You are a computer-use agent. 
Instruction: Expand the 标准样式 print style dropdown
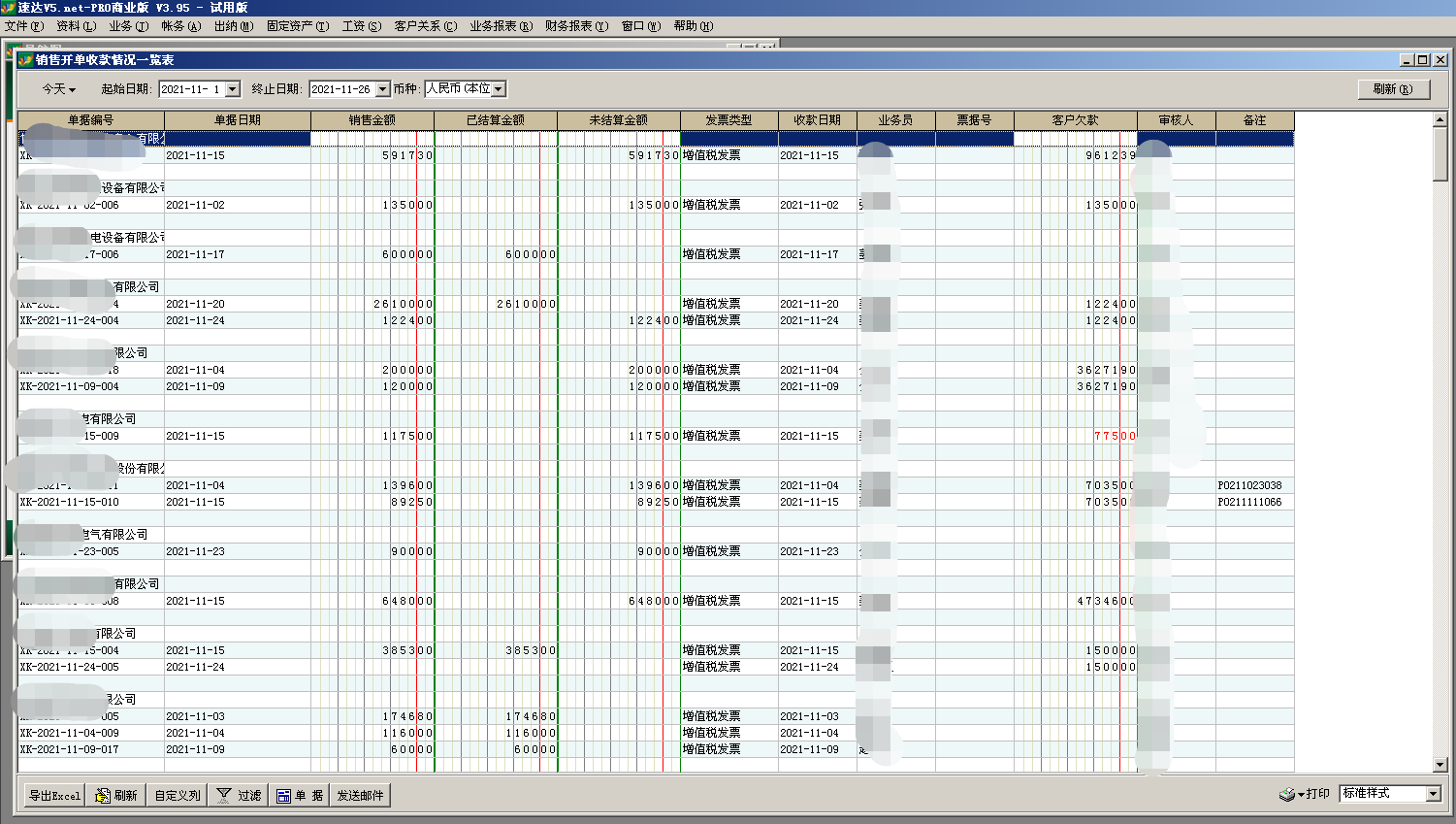coord(1434,794)
